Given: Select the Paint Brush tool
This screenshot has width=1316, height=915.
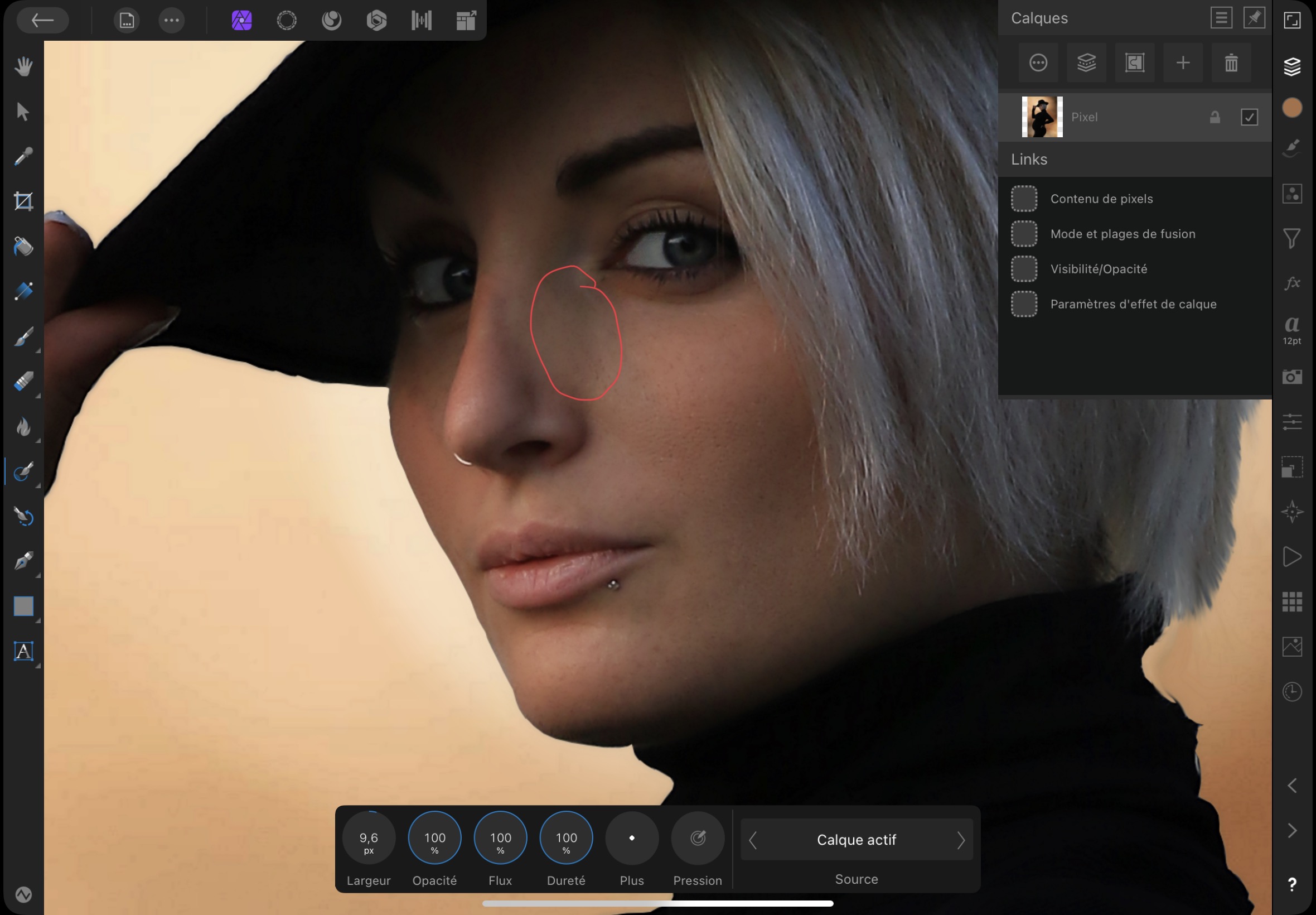Looking at the screenshot, I should [x=23, y=337].
